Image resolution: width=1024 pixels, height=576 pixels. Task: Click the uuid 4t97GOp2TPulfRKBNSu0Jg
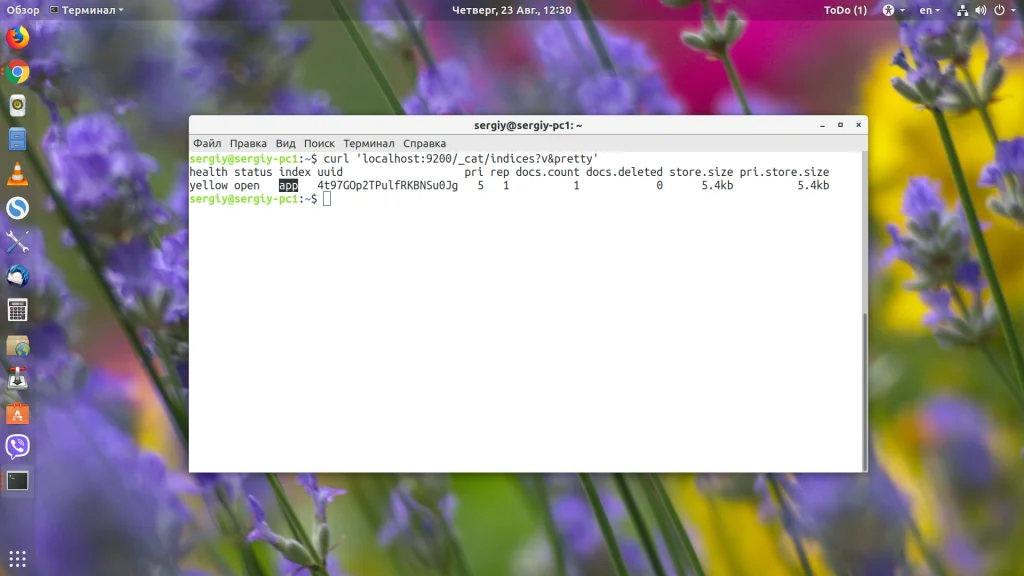(x=387, y=185)
